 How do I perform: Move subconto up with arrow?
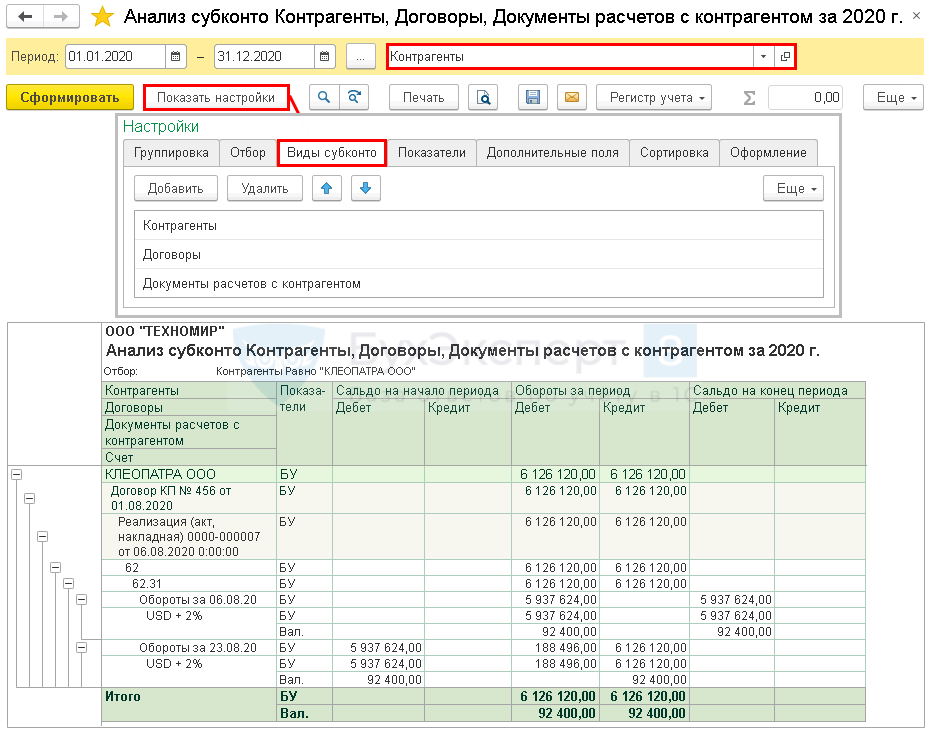(x=327, y=188)
